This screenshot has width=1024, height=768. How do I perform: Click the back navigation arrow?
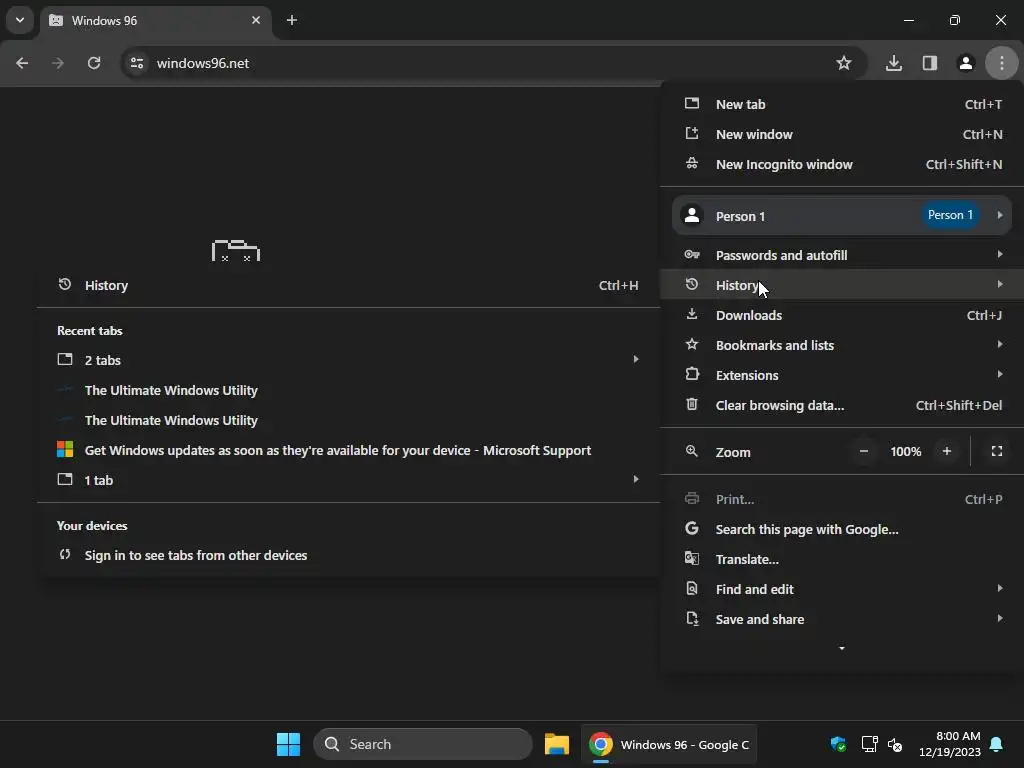pos(22,63)
